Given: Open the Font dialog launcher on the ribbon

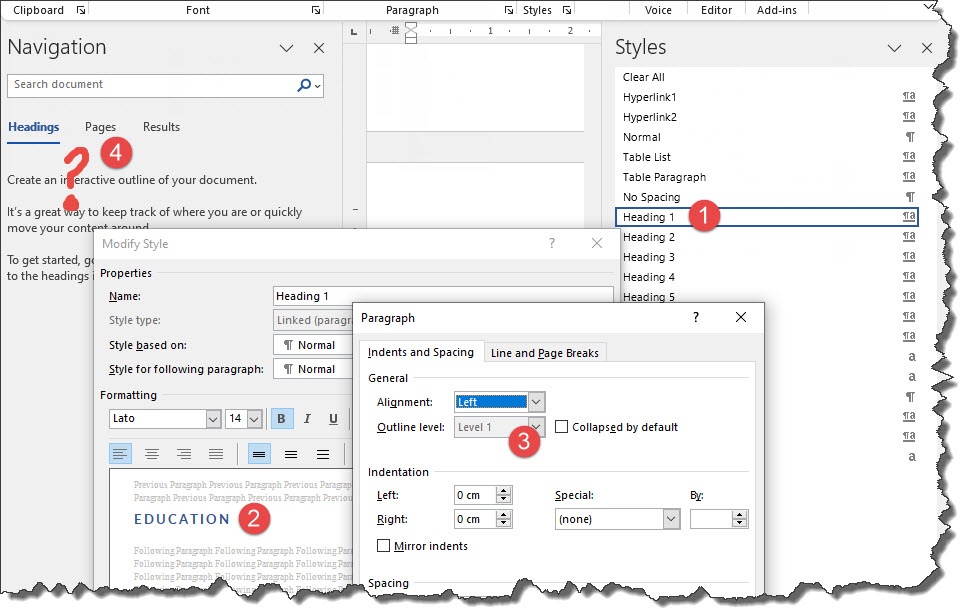Looking at the screenshot, I should pyautogui.click(x=316, y=9).
